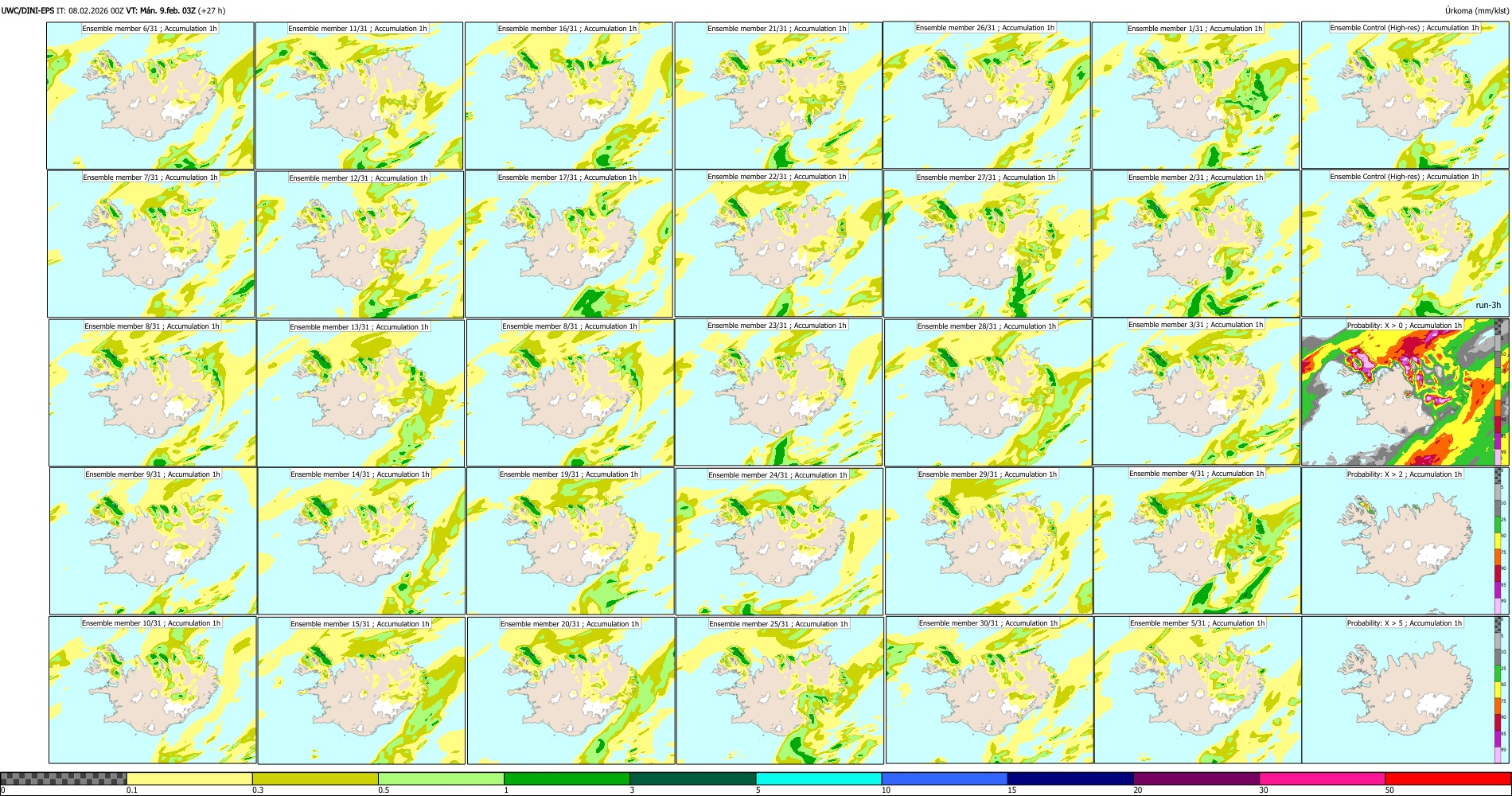The image size is (1512, 796).
Task: Select the Probability X > 2 map panel
Action: 1405,541
